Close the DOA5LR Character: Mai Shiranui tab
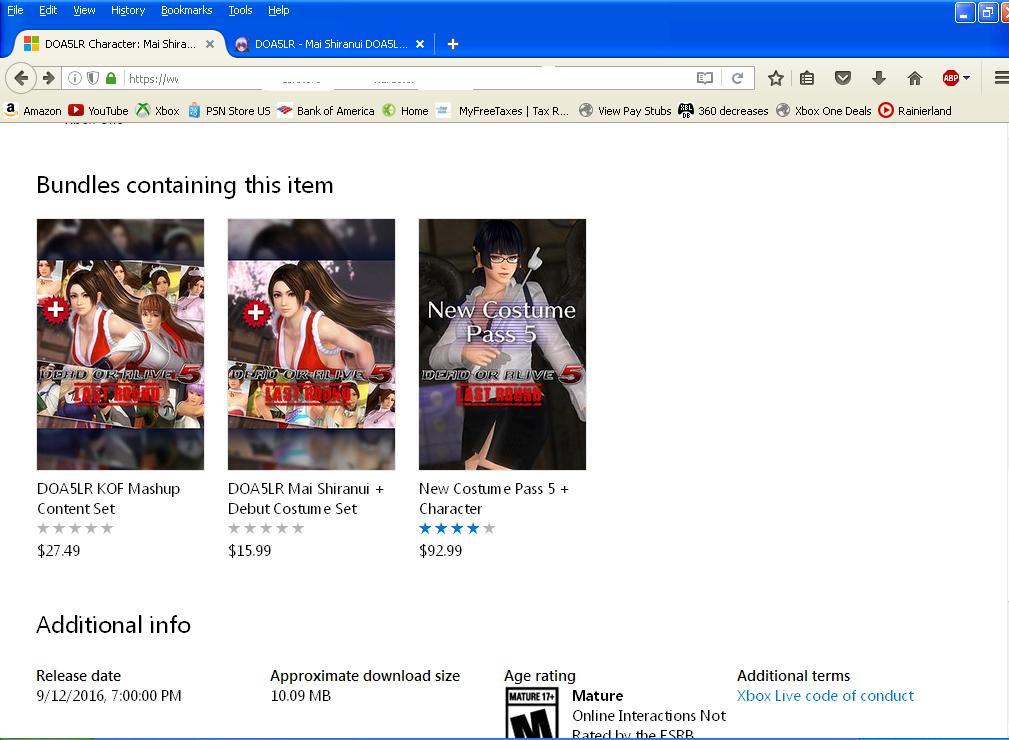The image size is (1009, 740). click(210, 44)
